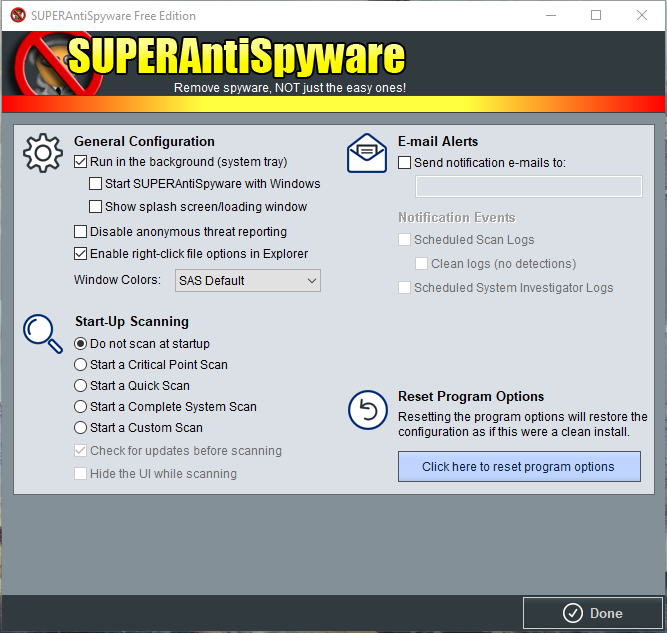667x633 pixels.
Task: Minimize the SUPERAntiSpyware window
Action: click(551, 15)
